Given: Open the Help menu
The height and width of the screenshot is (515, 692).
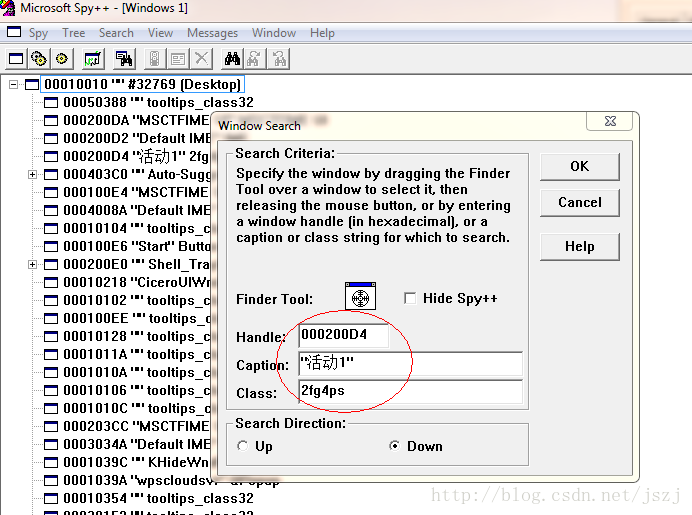Looking at the screenshot, I should (x=322, y=33).
